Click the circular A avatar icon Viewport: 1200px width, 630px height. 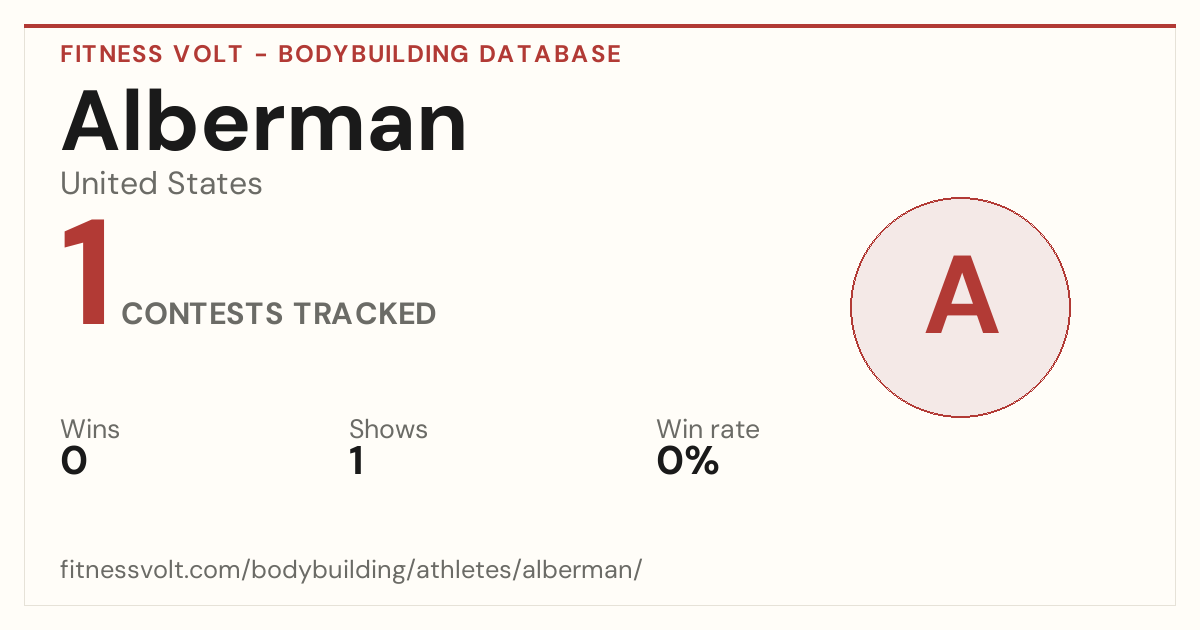[x=960, y=308]
